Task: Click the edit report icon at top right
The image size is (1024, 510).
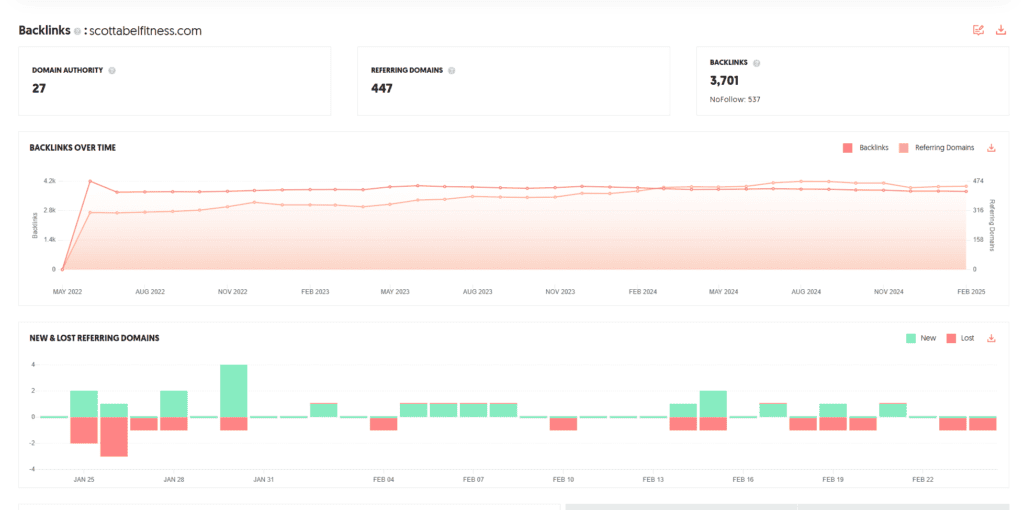Action: 978,30
